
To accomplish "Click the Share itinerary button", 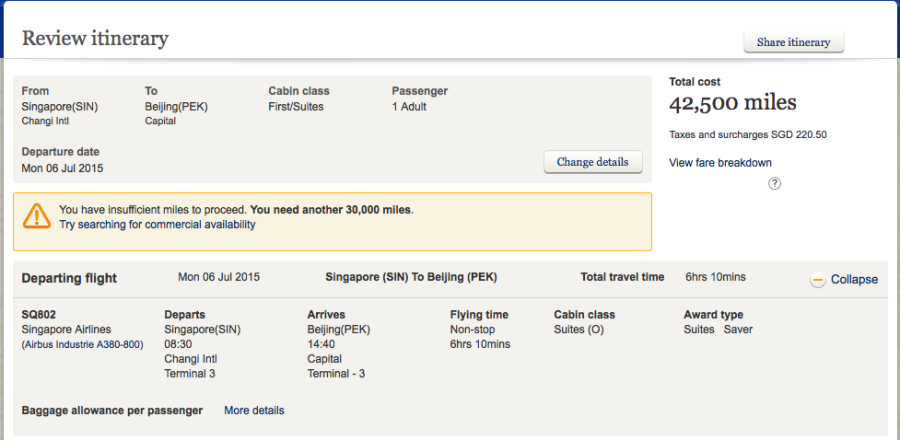I will coord(794,42).
